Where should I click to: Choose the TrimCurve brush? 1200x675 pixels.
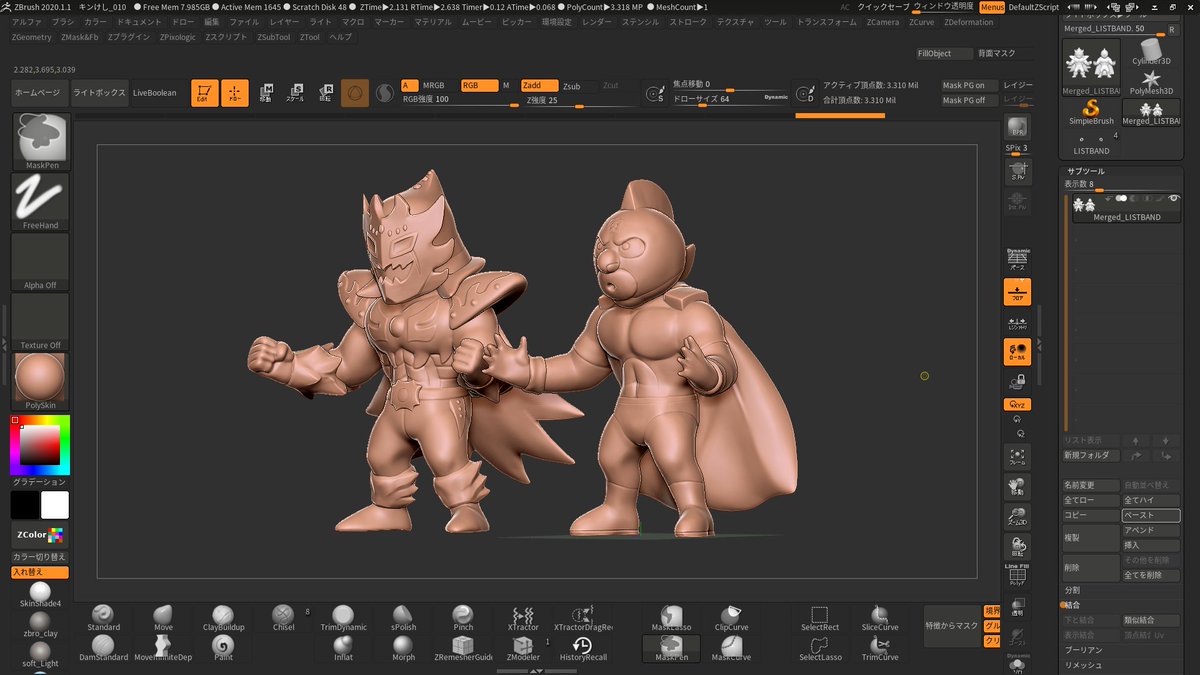tap(880, 648)
